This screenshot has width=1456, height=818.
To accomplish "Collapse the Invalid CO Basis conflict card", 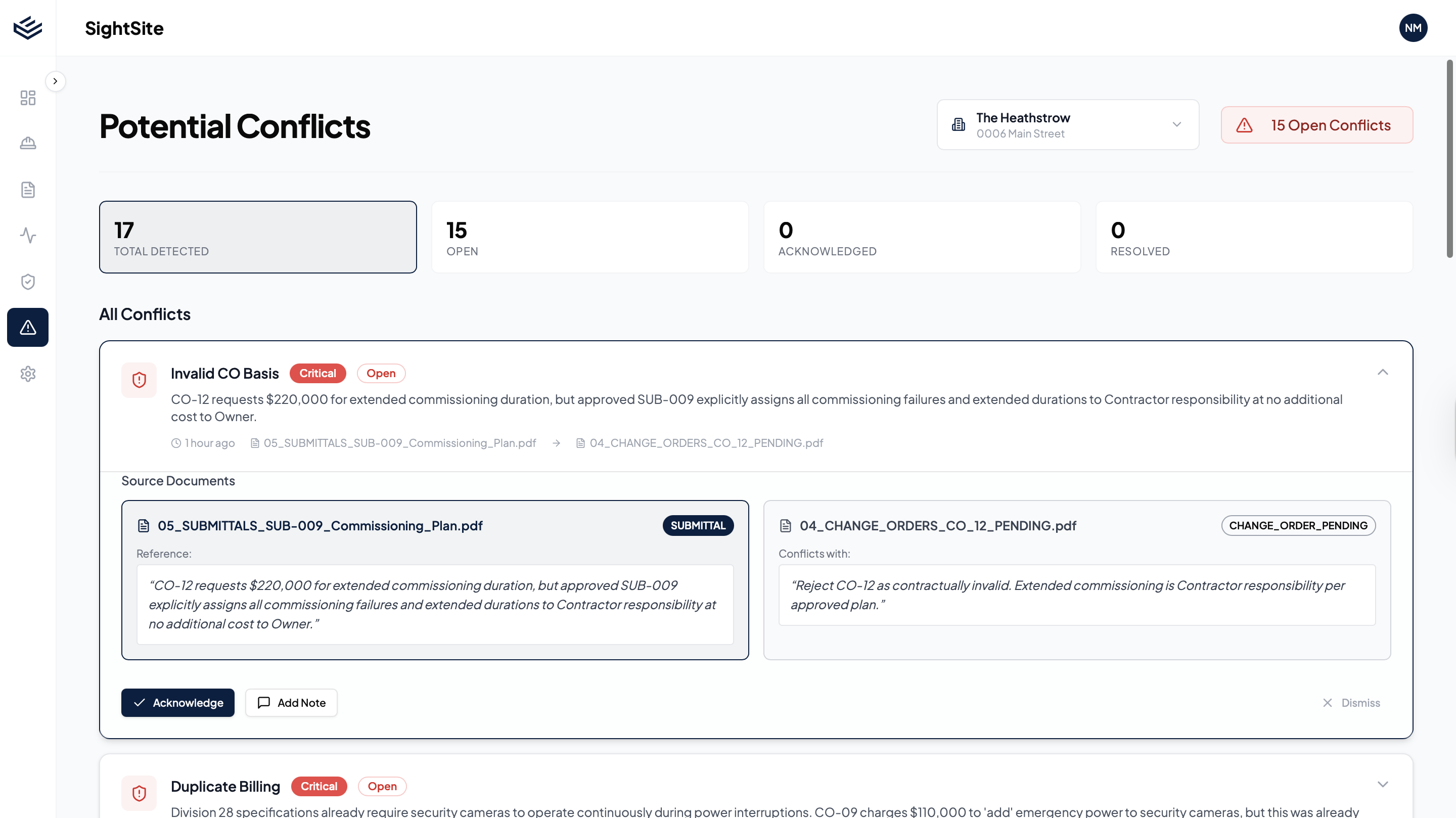I will tap(1383, 372).
